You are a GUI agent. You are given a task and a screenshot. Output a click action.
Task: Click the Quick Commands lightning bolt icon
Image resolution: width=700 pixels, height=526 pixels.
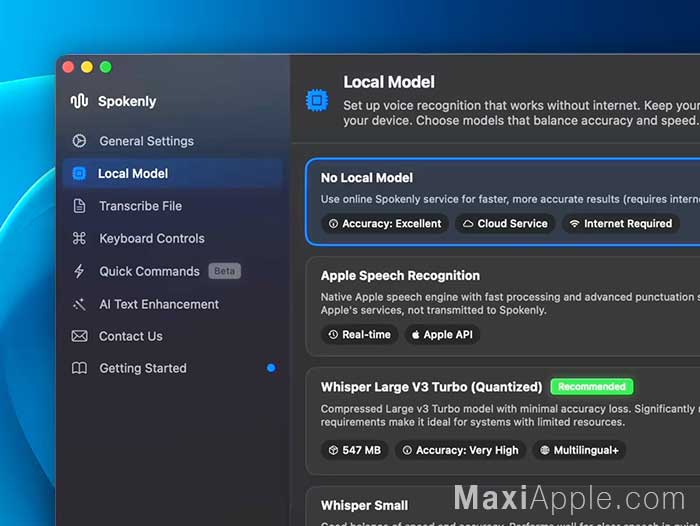click(79, 271)
